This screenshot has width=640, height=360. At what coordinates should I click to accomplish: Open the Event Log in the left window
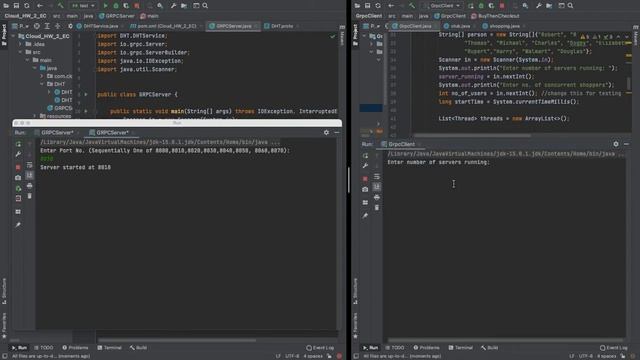coord(320,348)
